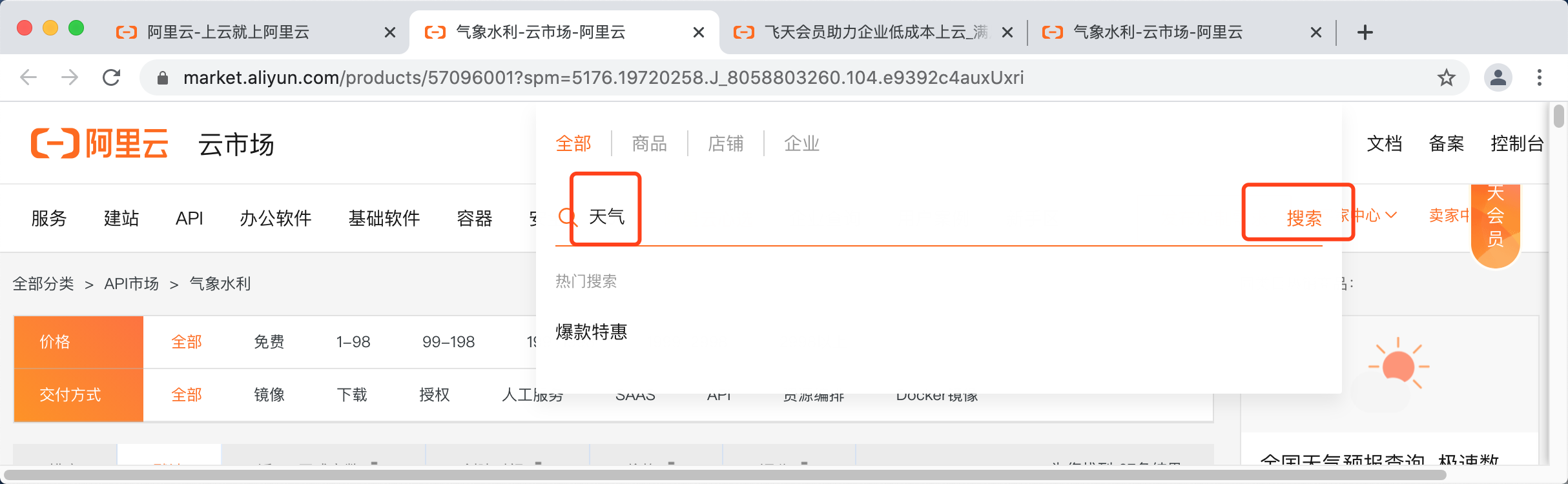Open the 基础软件 category menu
Screen dimensions: 1568x484
(384, 218)
